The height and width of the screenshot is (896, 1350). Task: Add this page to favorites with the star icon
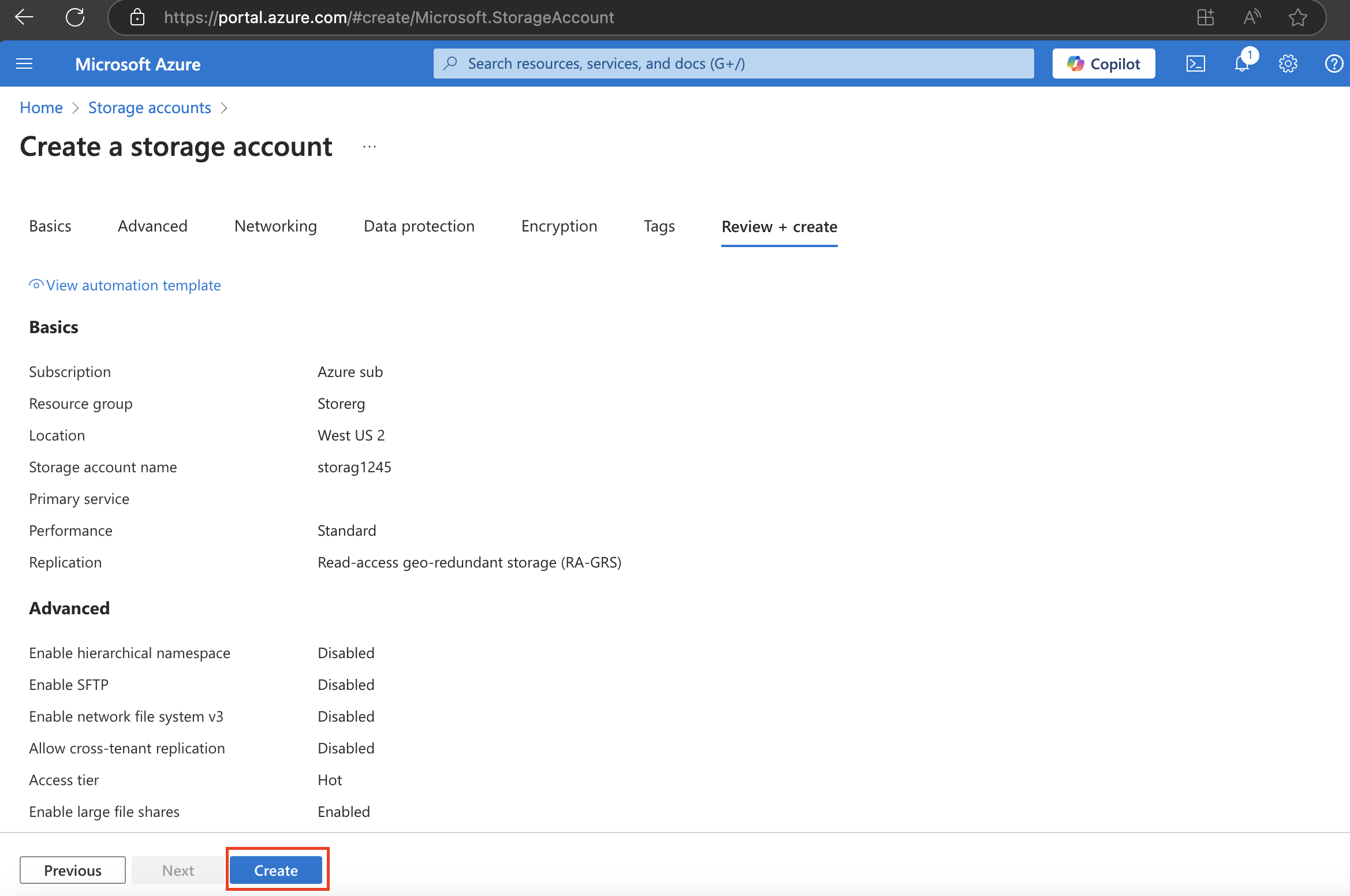coord(1297,17)
